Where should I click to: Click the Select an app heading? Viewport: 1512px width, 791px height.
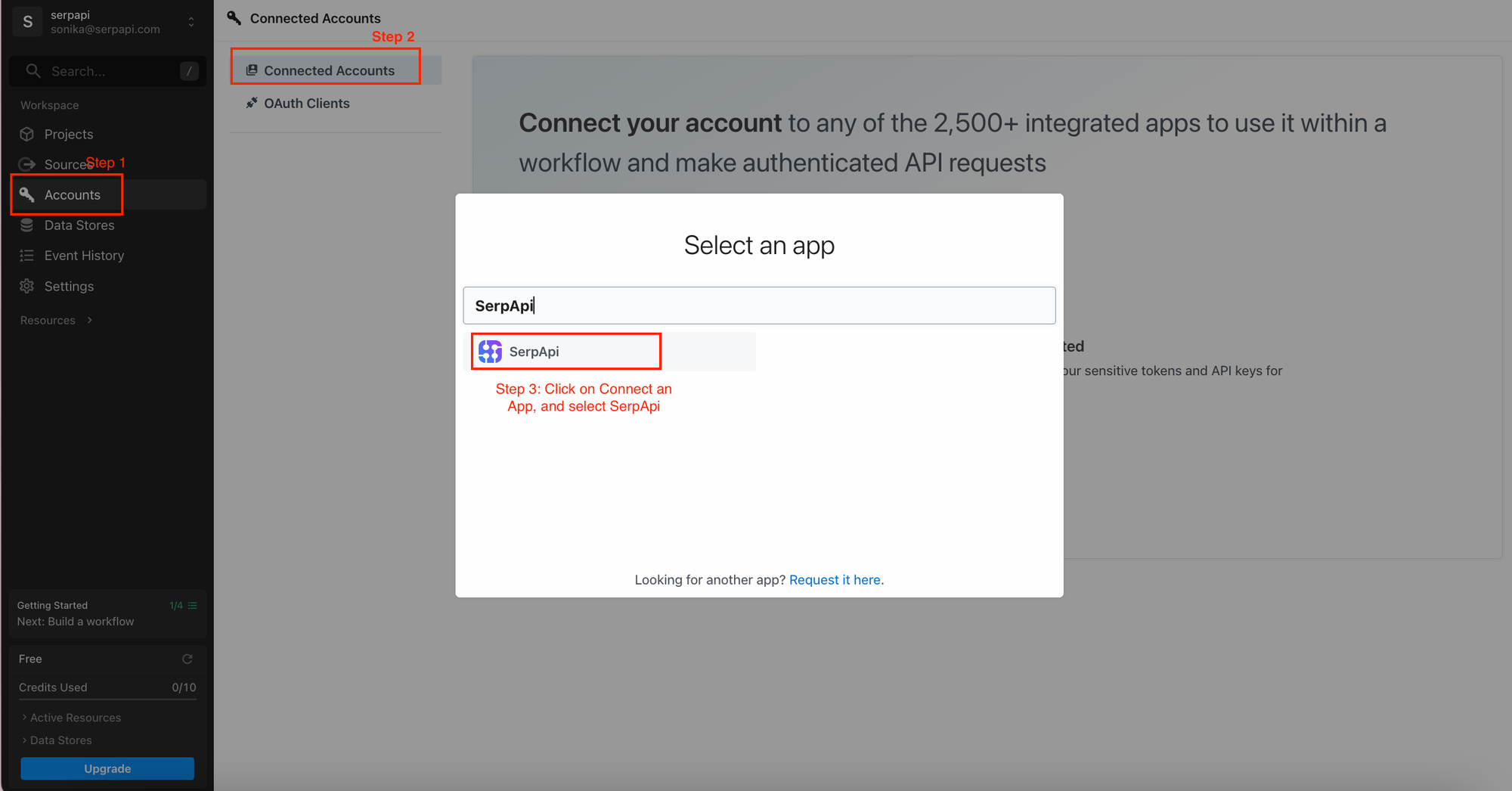[759, 245]
